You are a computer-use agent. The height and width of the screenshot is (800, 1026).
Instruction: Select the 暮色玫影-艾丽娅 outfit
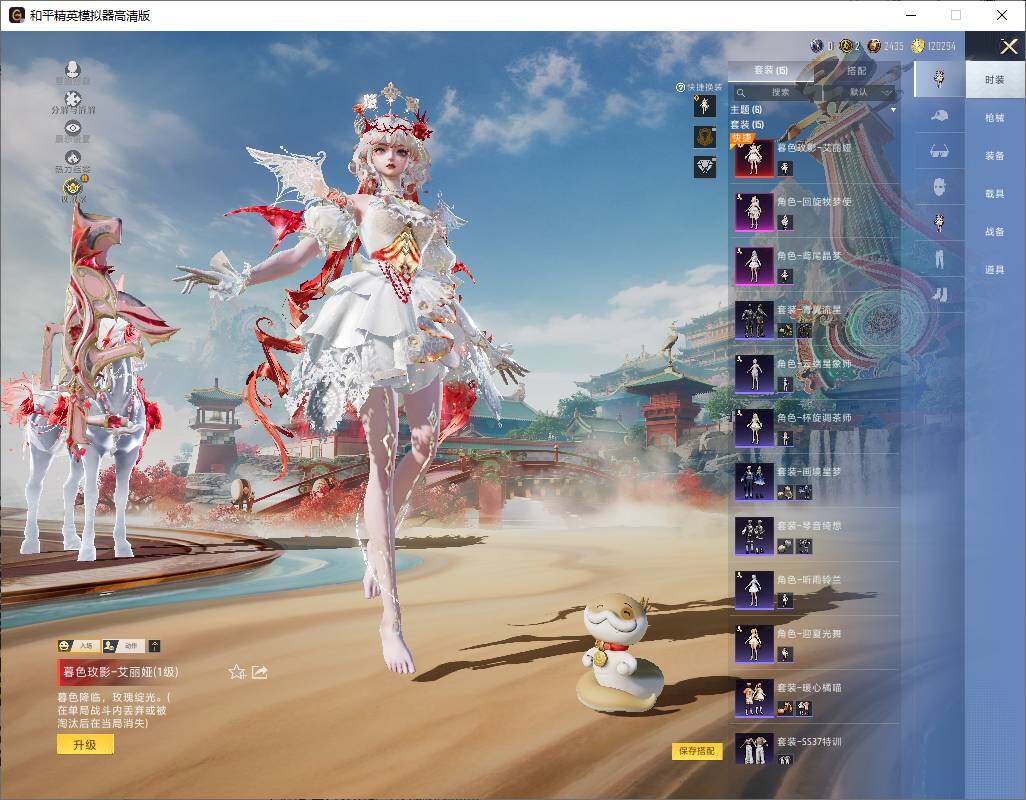click(x=814, y=157)
